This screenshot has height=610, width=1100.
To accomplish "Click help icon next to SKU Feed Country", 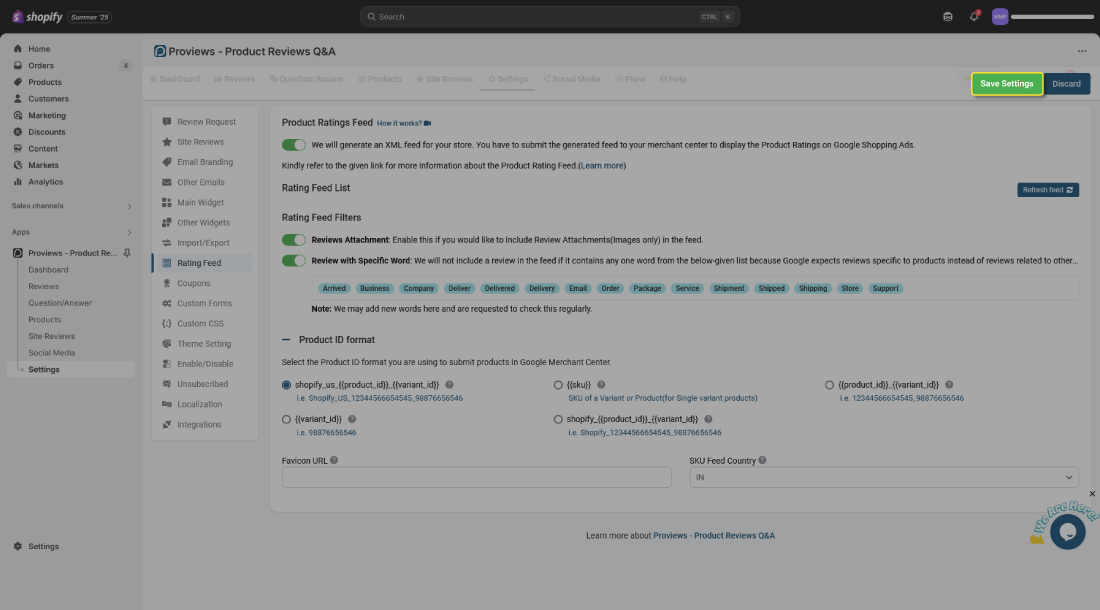I will [x=762, y=461].
